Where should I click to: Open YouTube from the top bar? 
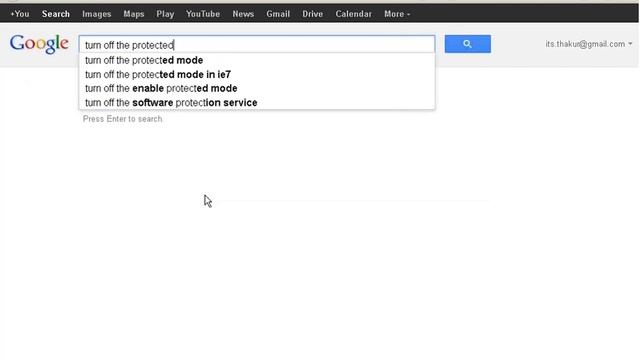point(203,14)
